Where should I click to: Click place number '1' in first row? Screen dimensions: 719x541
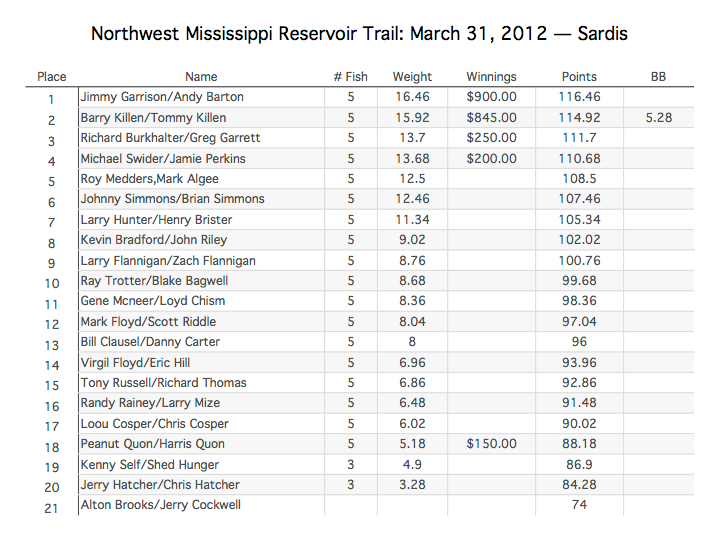point(51,100)
